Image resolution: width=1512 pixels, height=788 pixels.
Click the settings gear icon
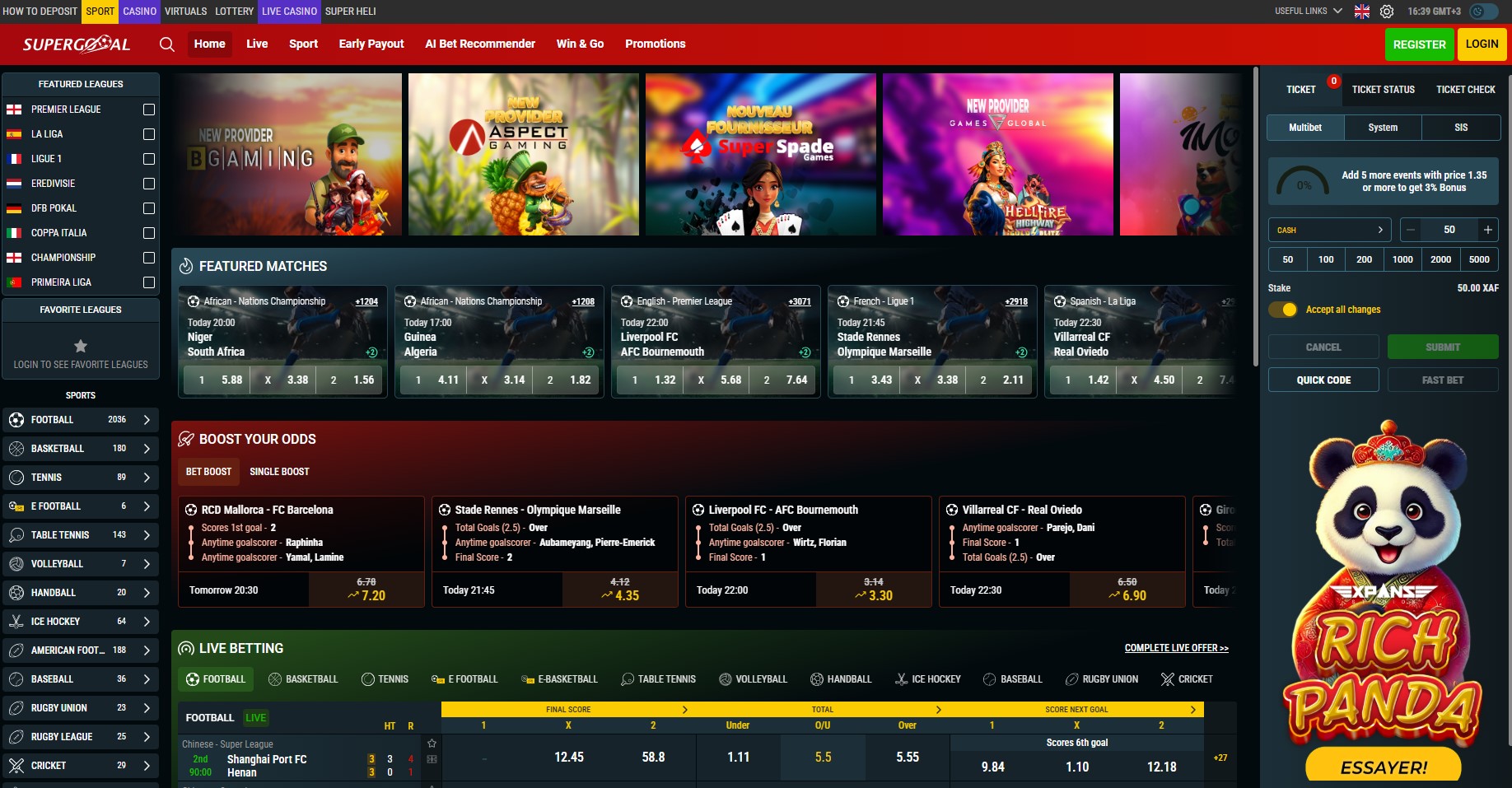point(1387,12)
